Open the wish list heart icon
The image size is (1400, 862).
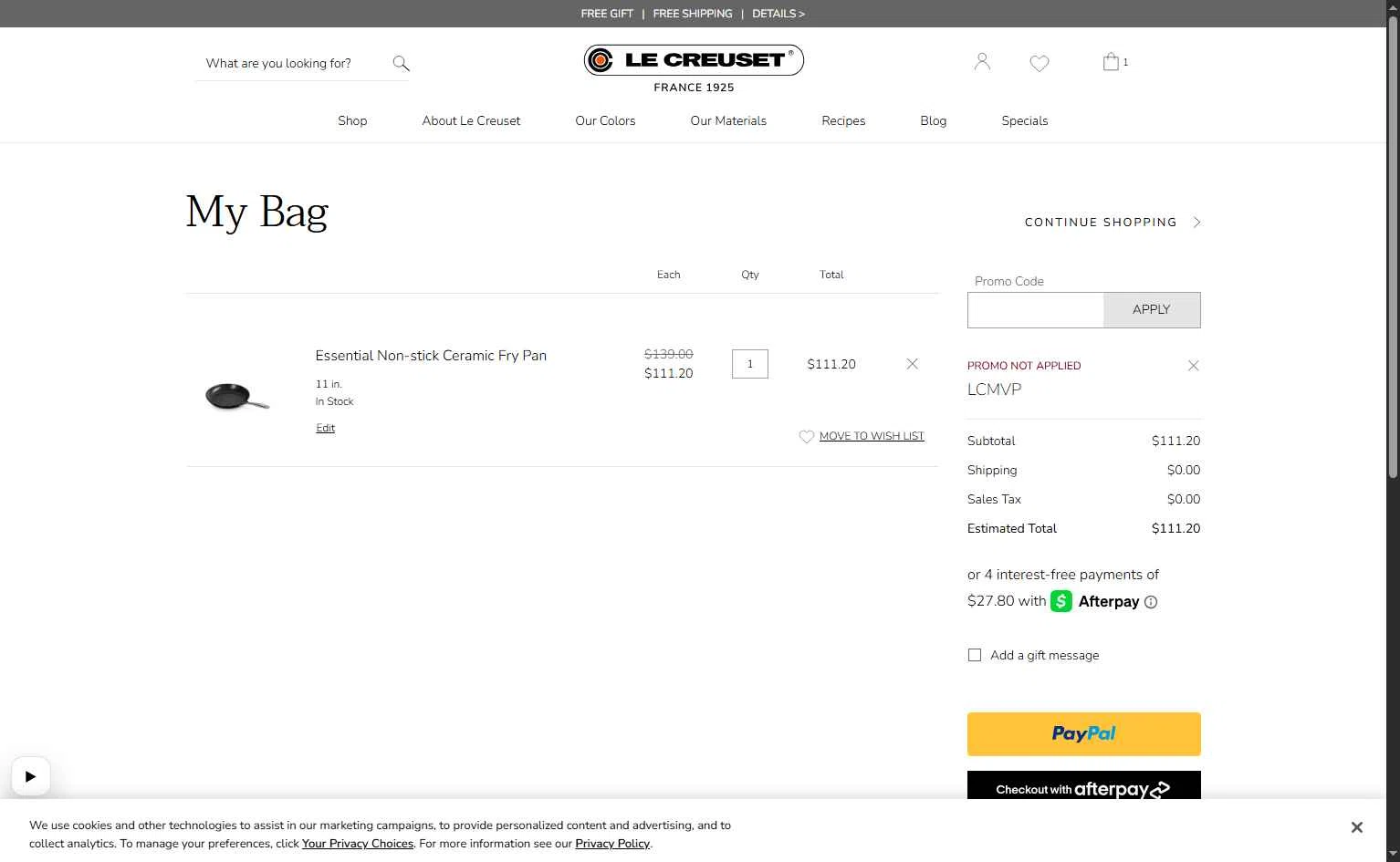coord(1040,63)
